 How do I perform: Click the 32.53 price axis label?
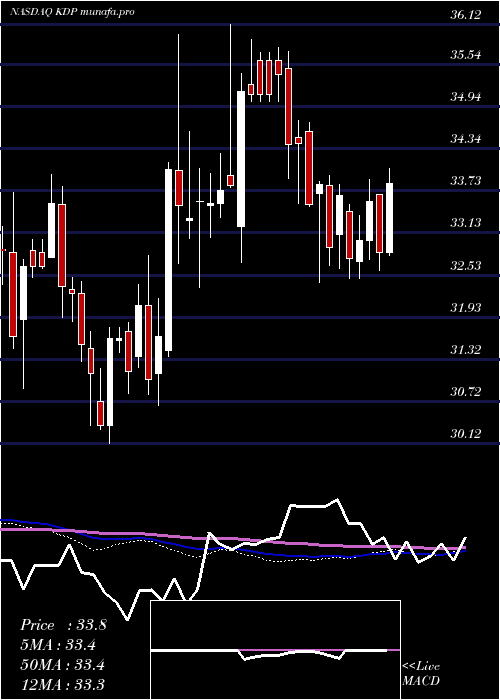(466, 266)
